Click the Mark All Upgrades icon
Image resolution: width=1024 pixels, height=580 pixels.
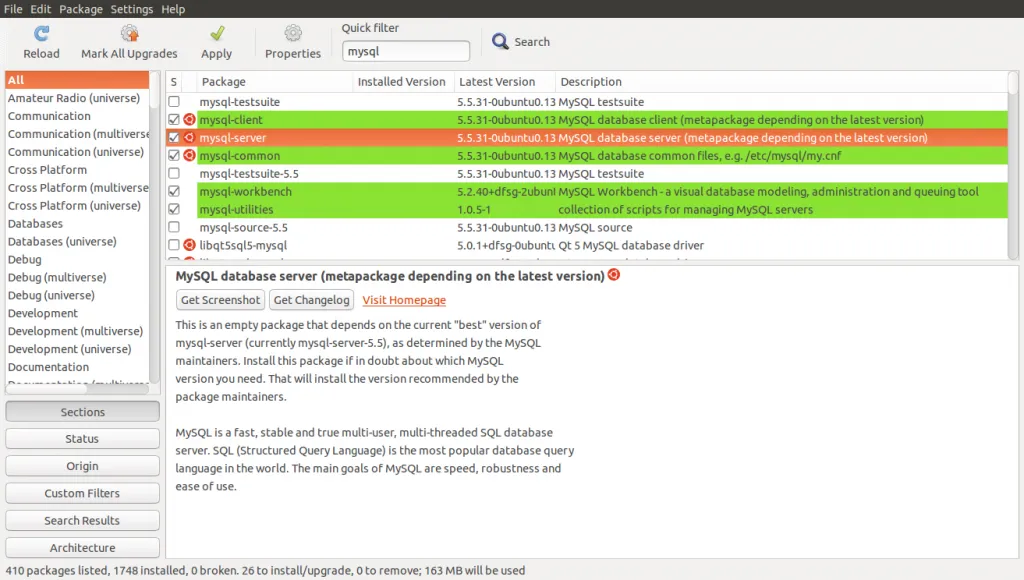(x=129, y=33)
